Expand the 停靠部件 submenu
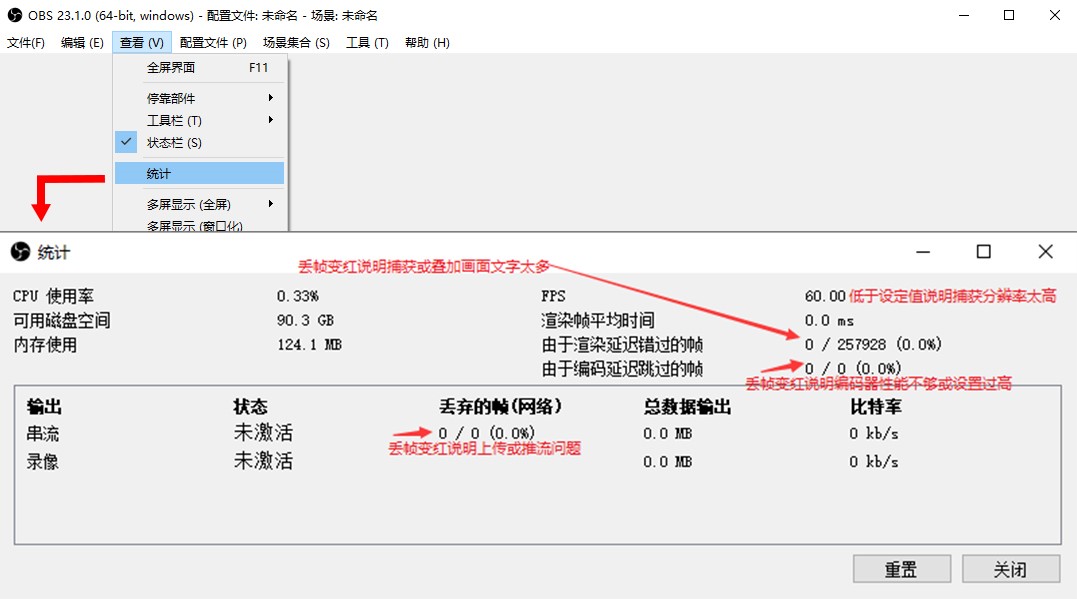This screenshot has width=1077, height=599. (x=180, y=97)
